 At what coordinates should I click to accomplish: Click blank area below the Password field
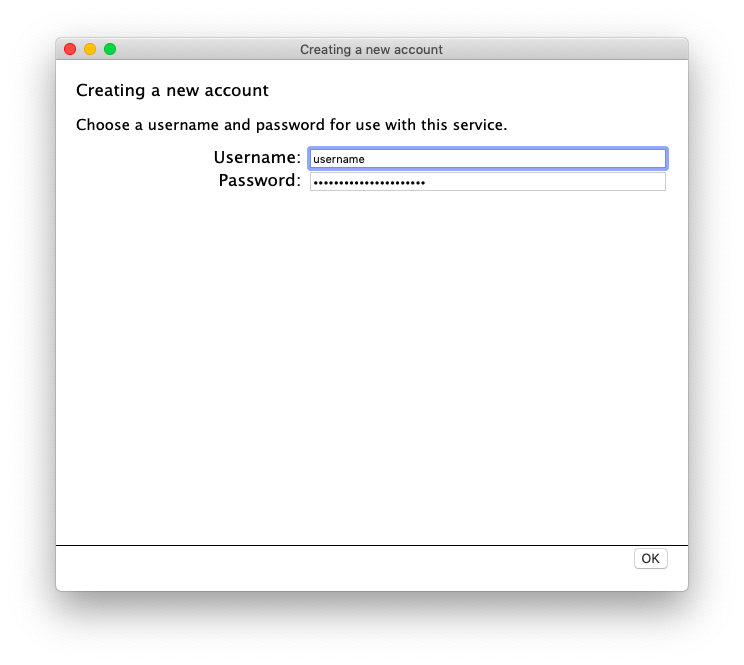[x=372, y=365]
